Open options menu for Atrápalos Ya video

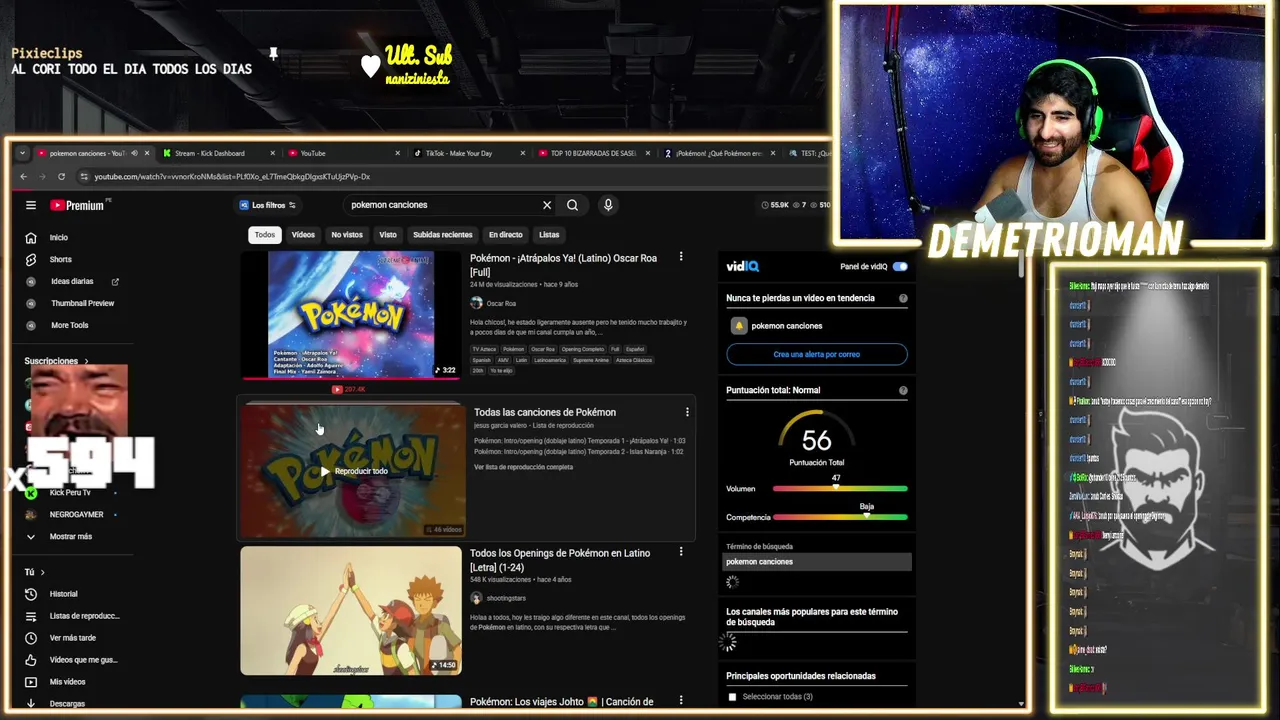[x=681, y=257]
